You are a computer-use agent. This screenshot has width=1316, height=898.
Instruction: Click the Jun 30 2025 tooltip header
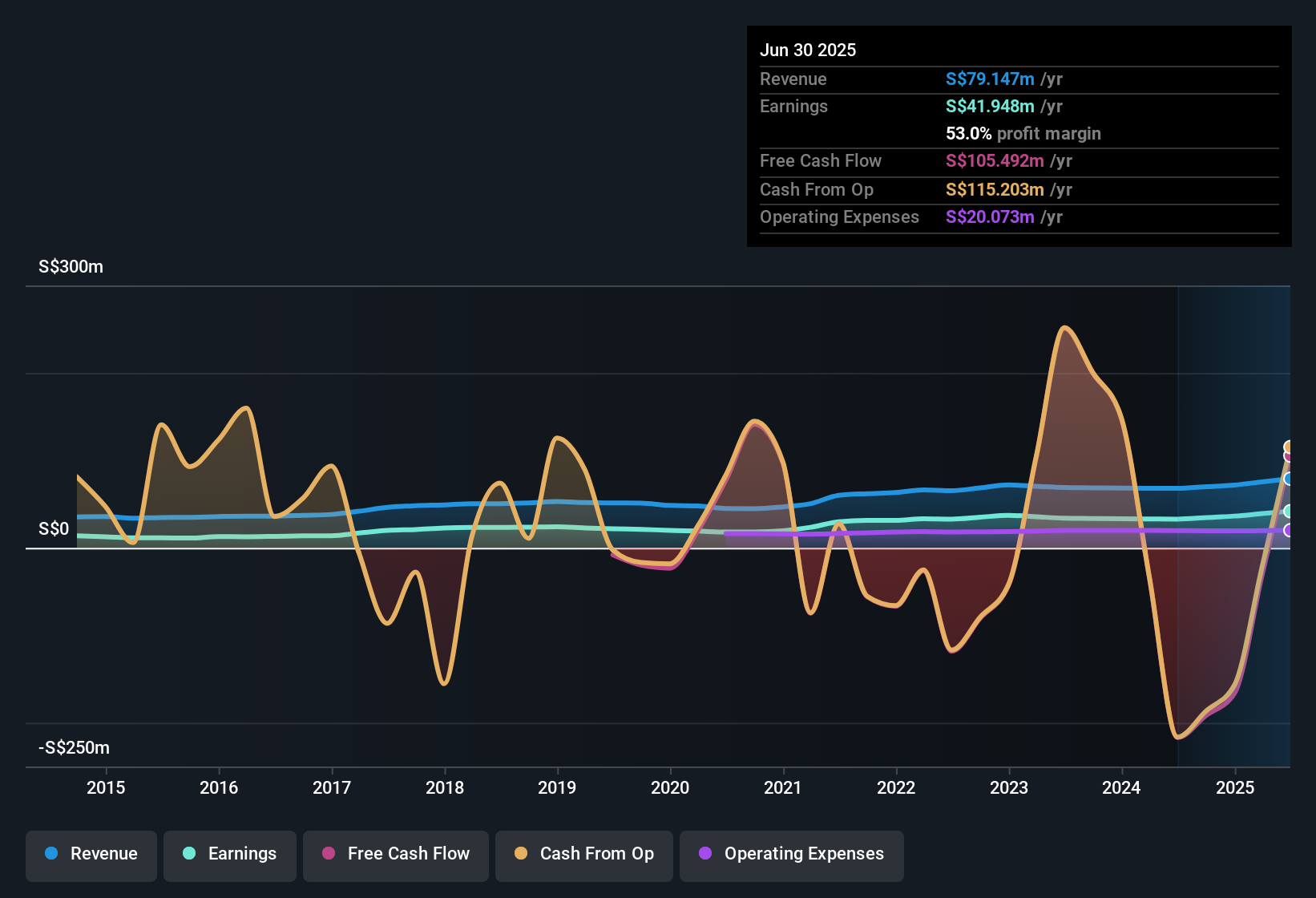point(808,51)
